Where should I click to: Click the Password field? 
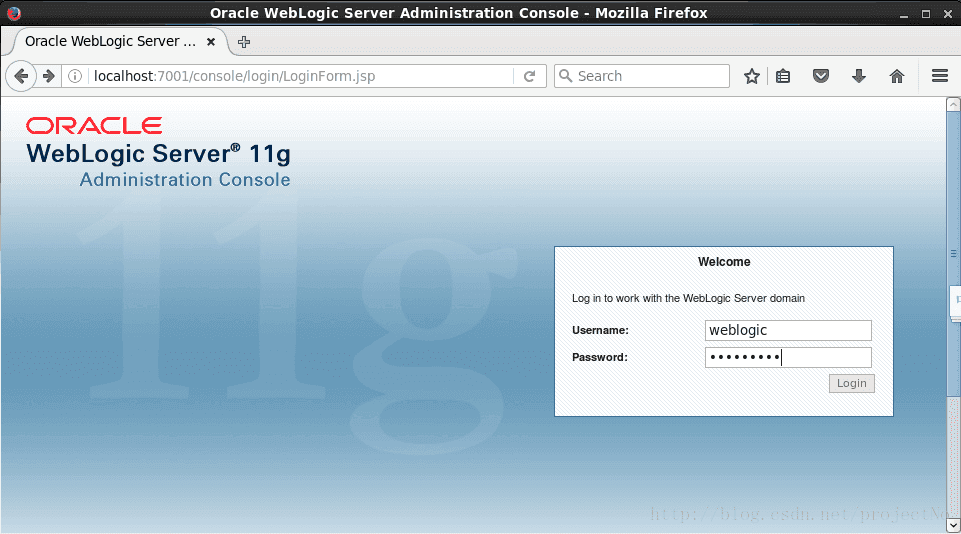[x=788, y=357]
